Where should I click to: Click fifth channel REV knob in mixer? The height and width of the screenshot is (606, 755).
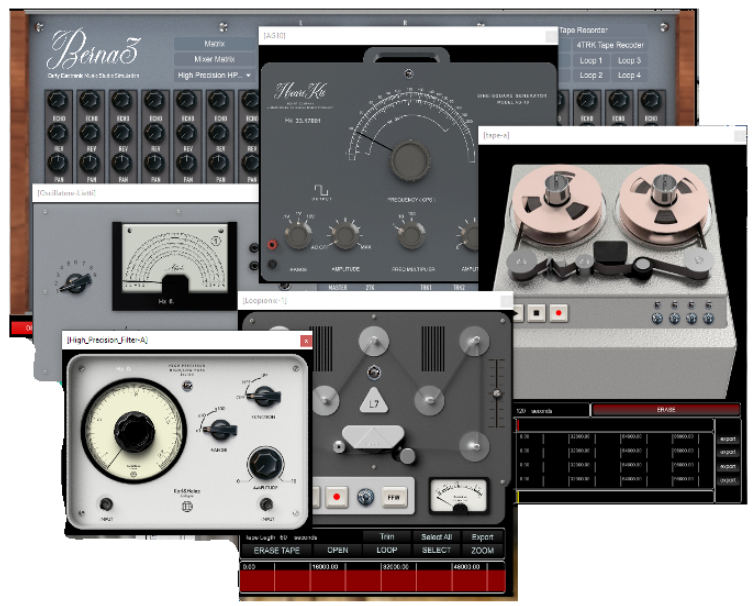point(186,132)
